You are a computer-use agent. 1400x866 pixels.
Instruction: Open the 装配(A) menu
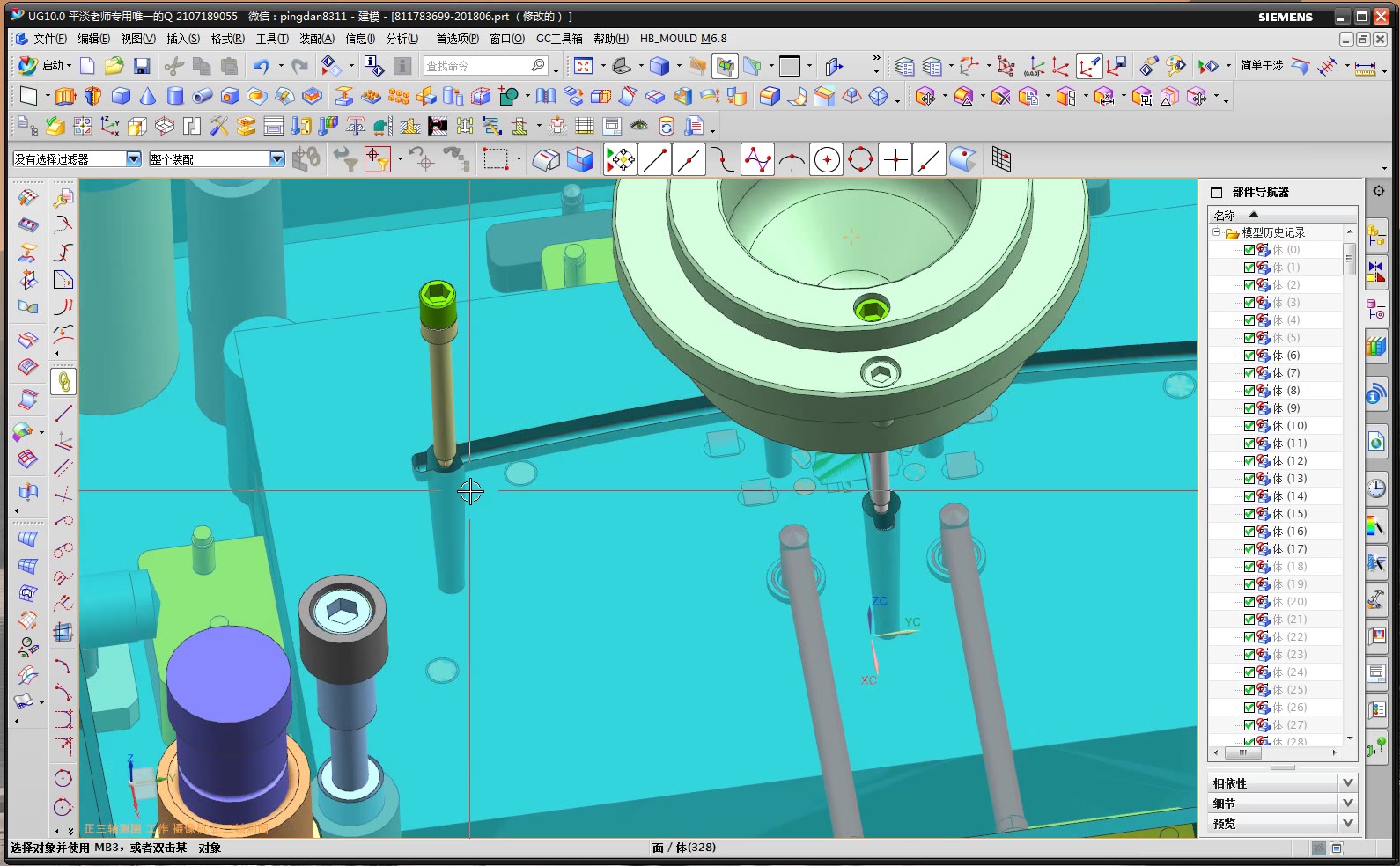(316, 39)
